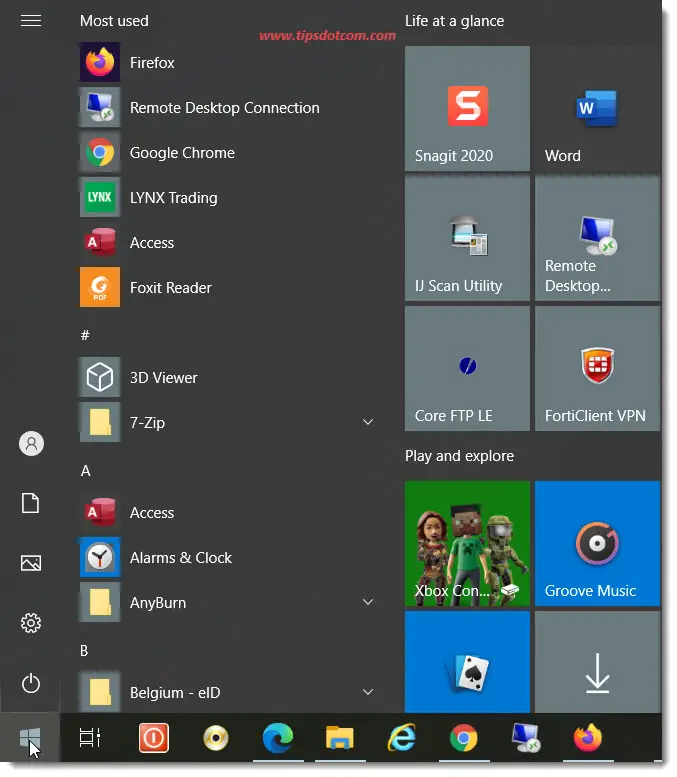Open Core FTP LE tile

point(467,368)
